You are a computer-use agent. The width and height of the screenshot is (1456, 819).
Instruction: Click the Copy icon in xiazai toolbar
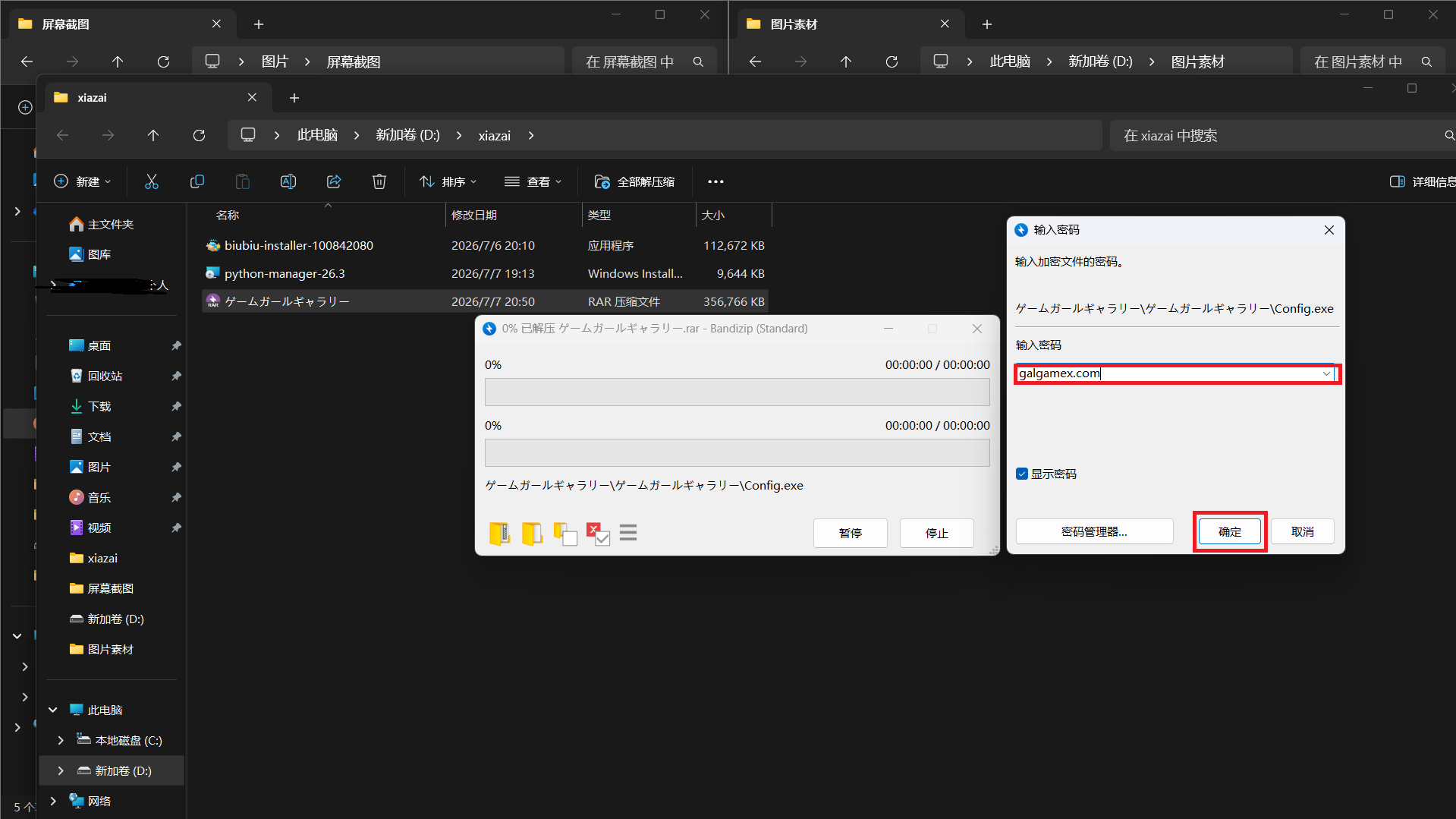point(197,181)
